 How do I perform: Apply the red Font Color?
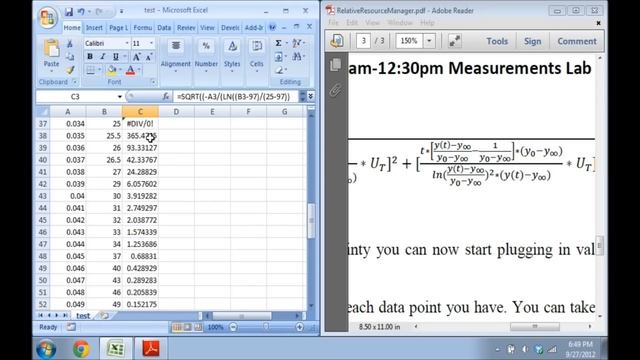pos(131,70)
